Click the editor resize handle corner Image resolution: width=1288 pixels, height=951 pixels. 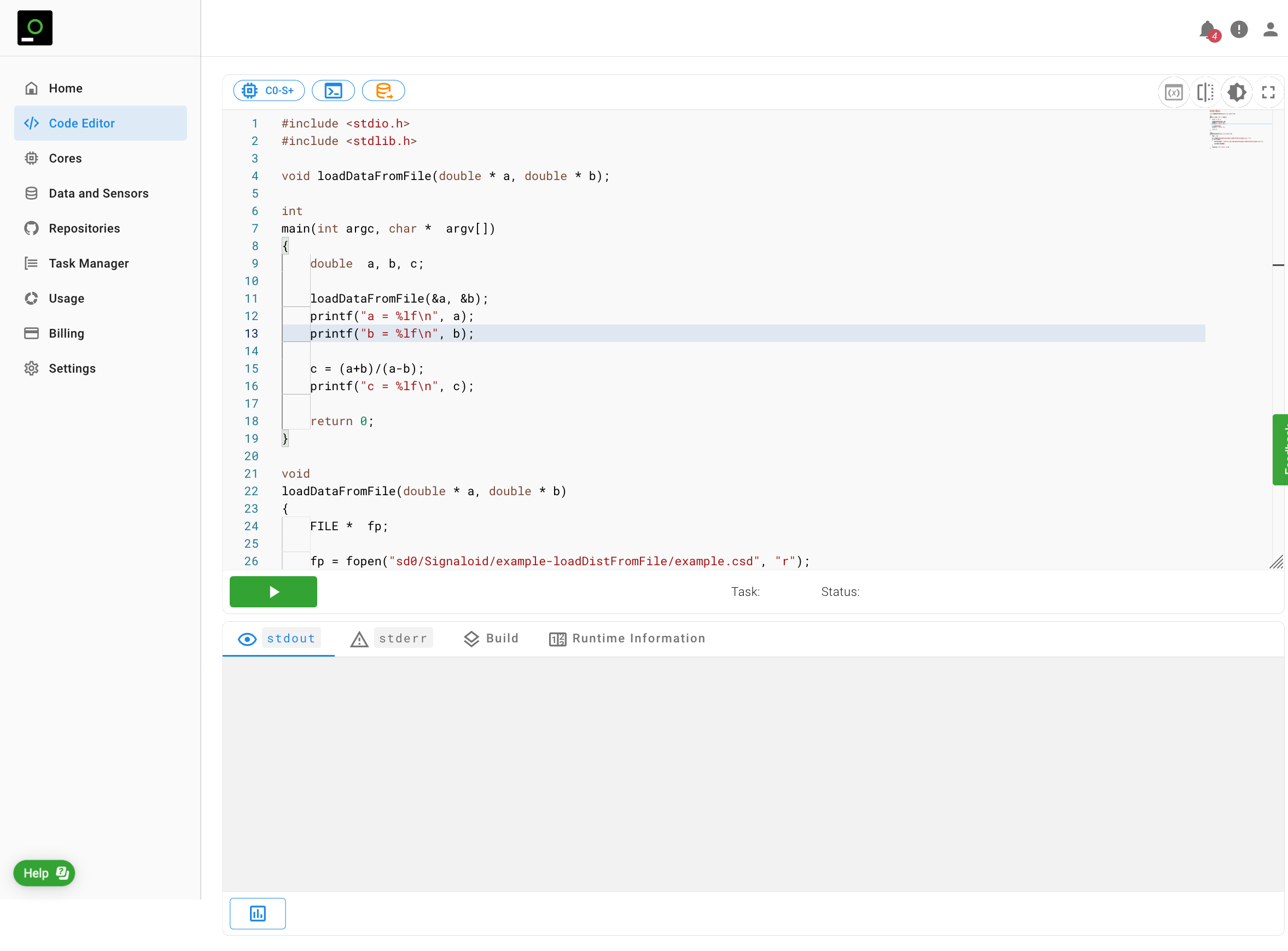pyautogui.click(x=1276, y=562)
